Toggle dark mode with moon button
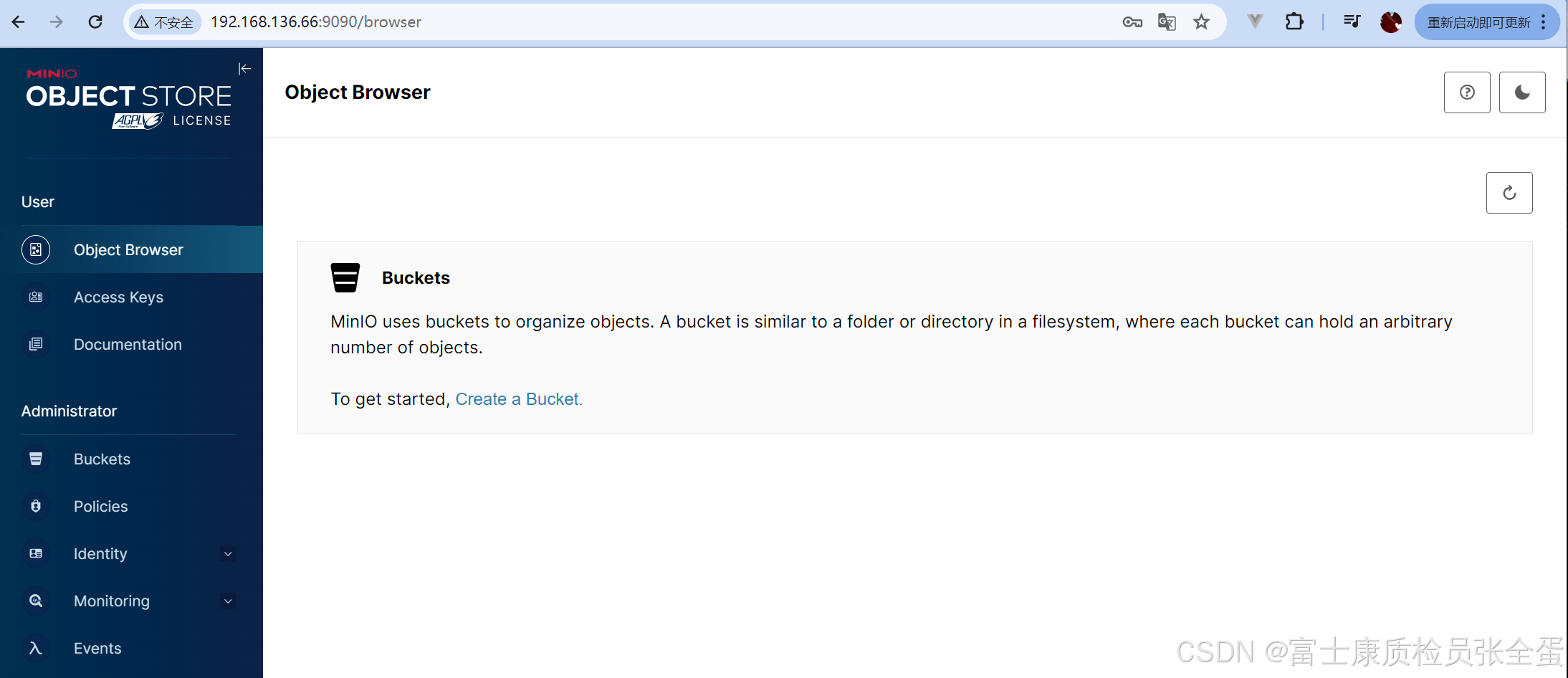 tap(1522, 92)
